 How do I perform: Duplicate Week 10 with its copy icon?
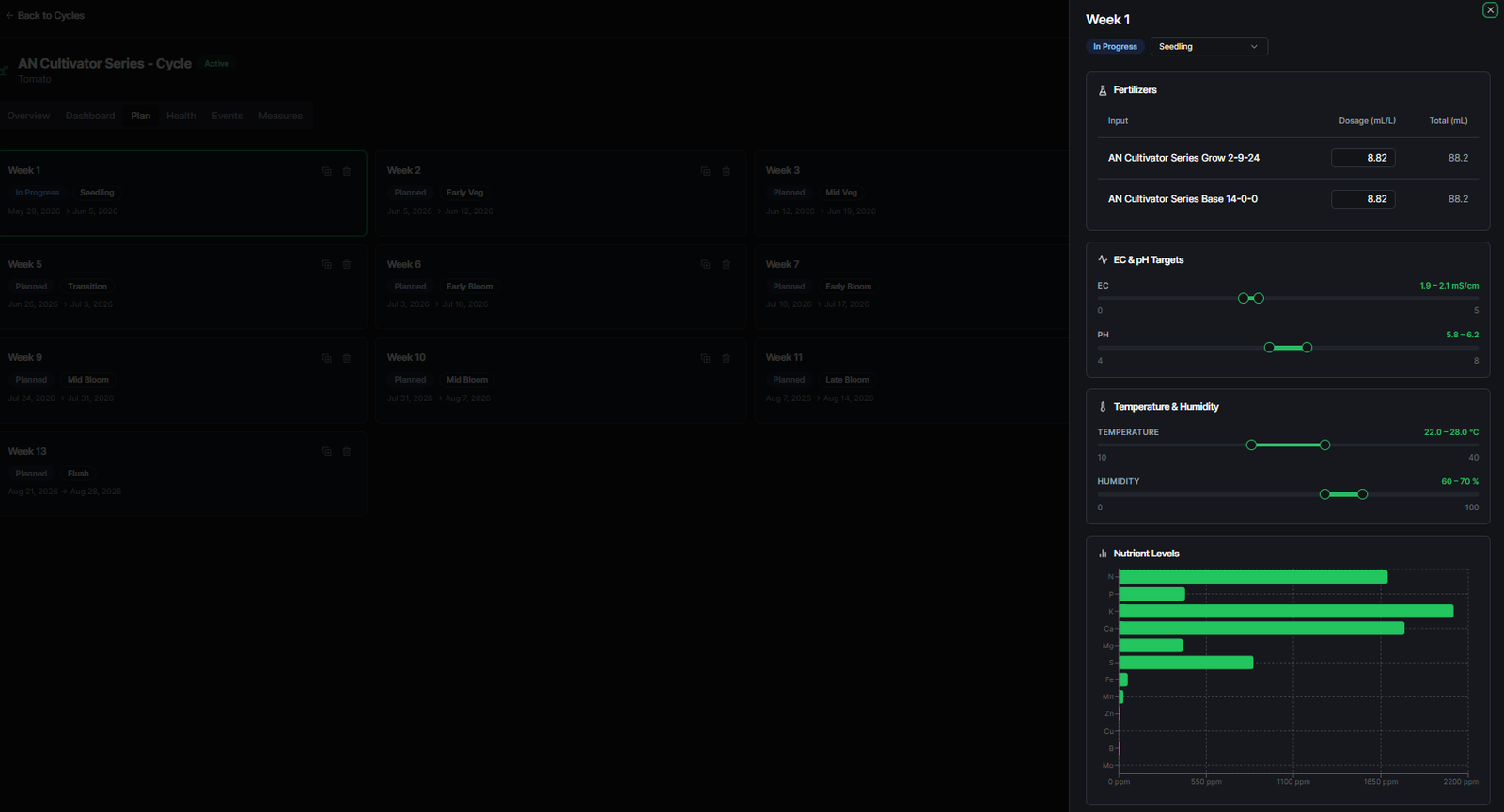tap(706, 358)
